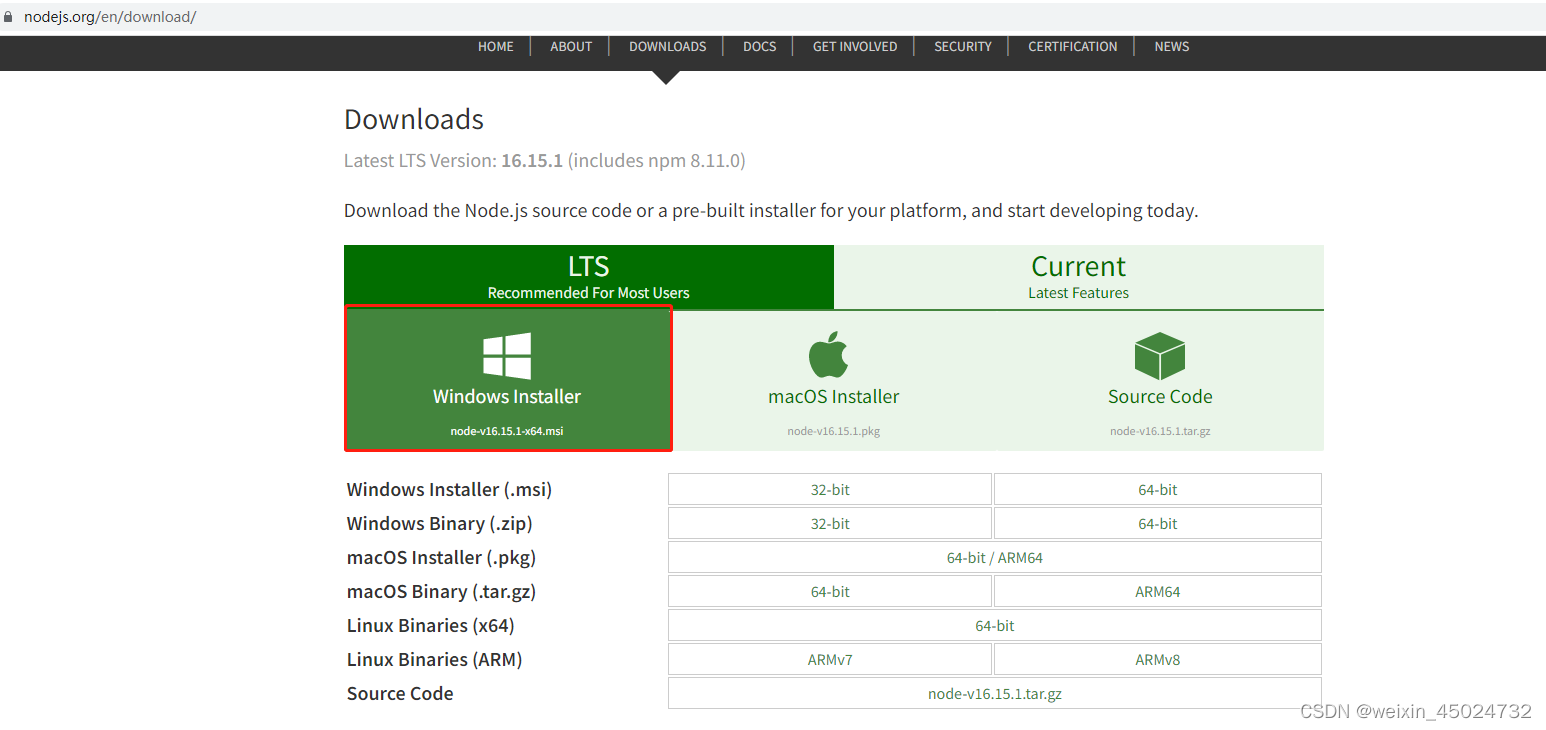Viewport: 1546px width, 730px height.
Task: Download Source Code node-v16.15.1.tar.gz tile
Action: (x=1160, y=380)
